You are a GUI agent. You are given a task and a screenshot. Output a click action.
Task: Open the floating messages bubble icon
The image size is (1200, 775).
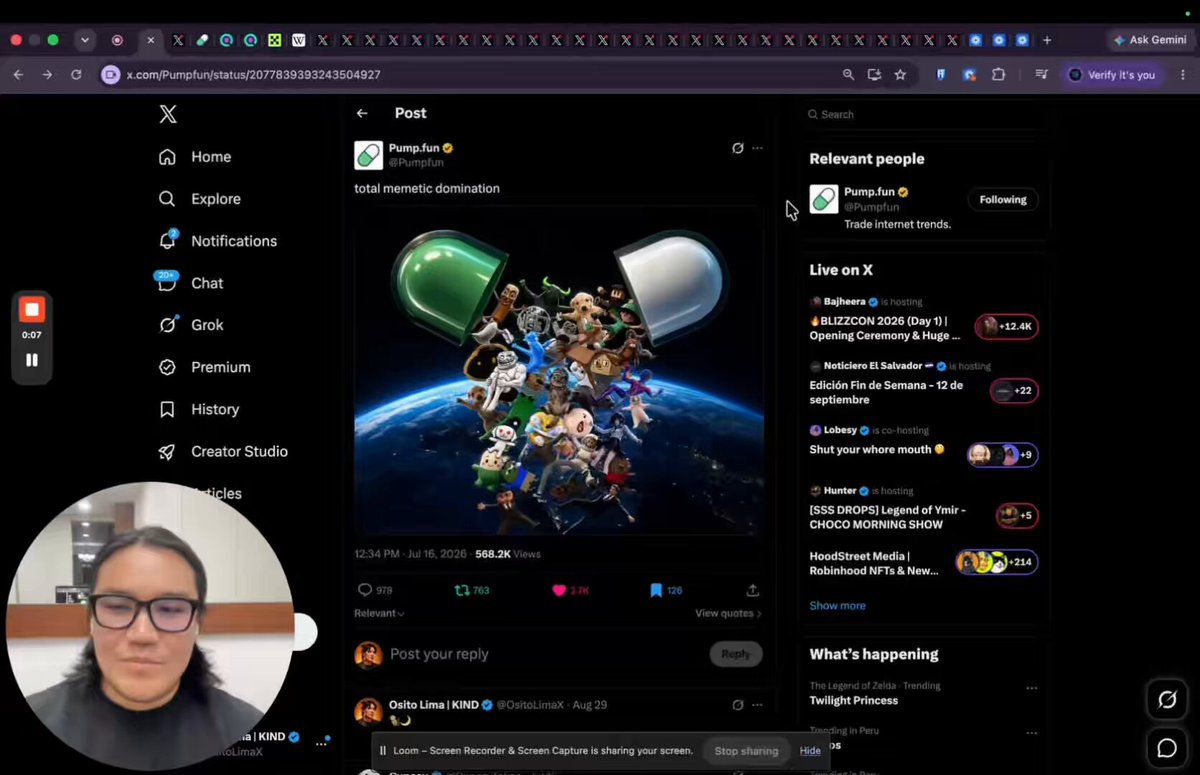[x=1167, y=748]
